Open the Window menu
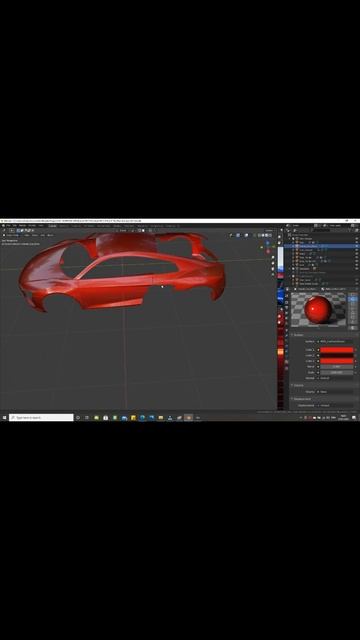 point(32,225)
